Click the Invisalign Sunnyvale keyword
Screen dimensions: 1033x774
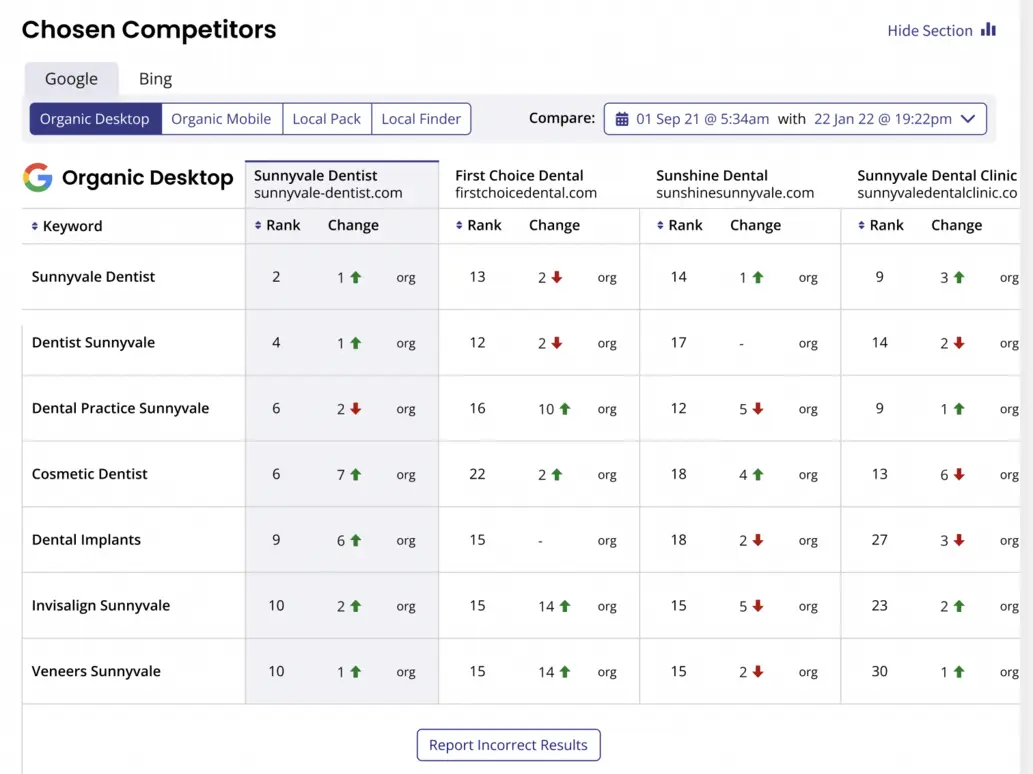tap(101, 606)
